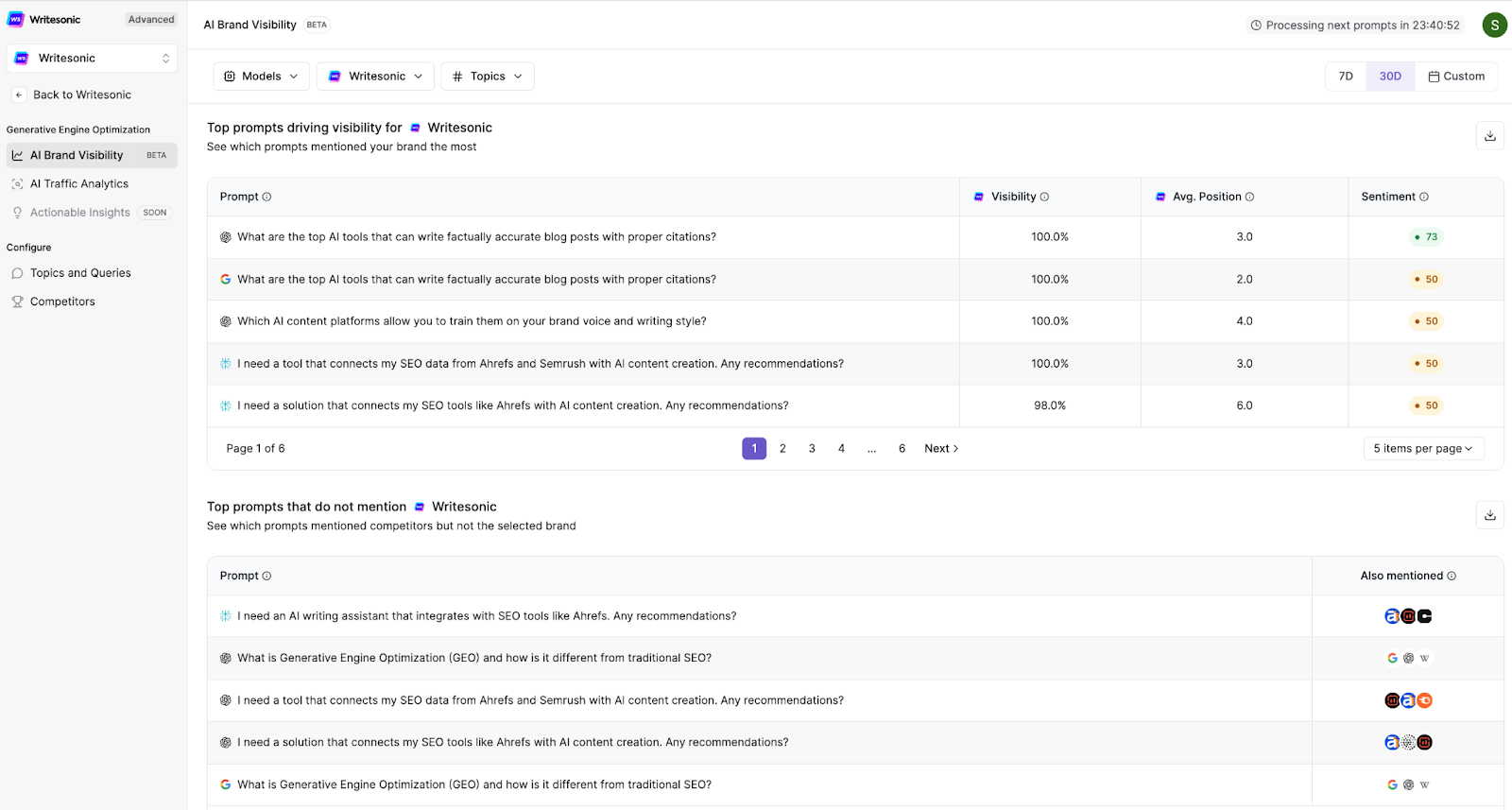Viewport: 1512px width, 810px height.
Task: Click competitor logos on Google GEO vs traditional SEO row
Action: (x=1408, y=784)
